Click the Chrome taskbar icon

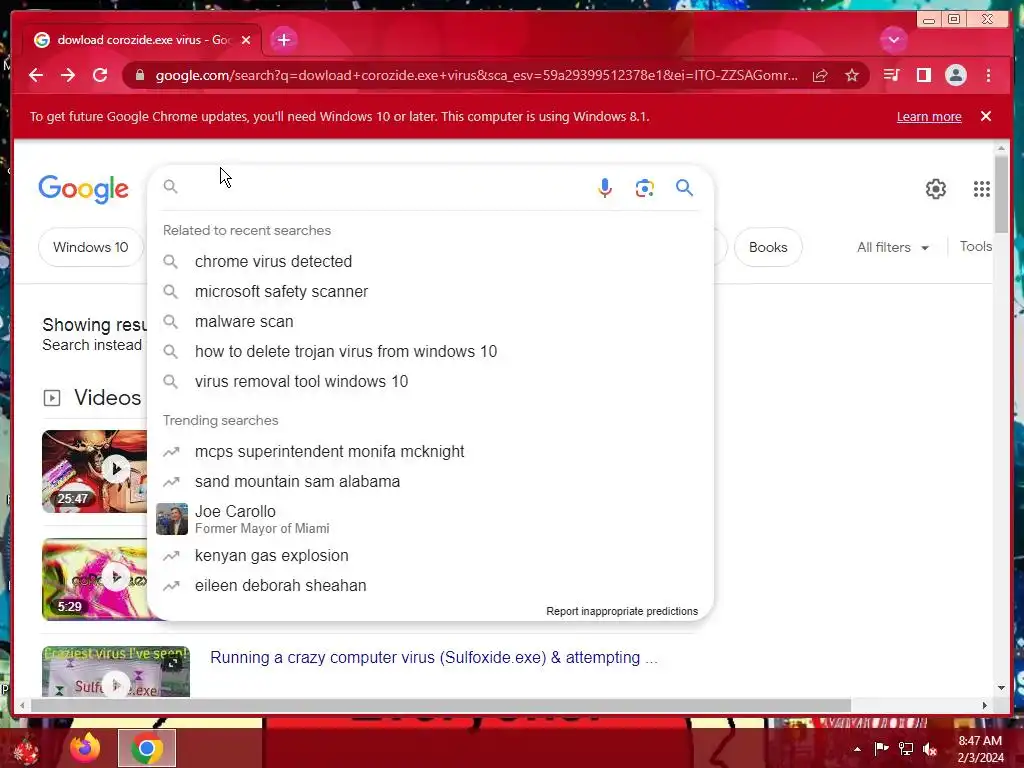coord(147,748)
